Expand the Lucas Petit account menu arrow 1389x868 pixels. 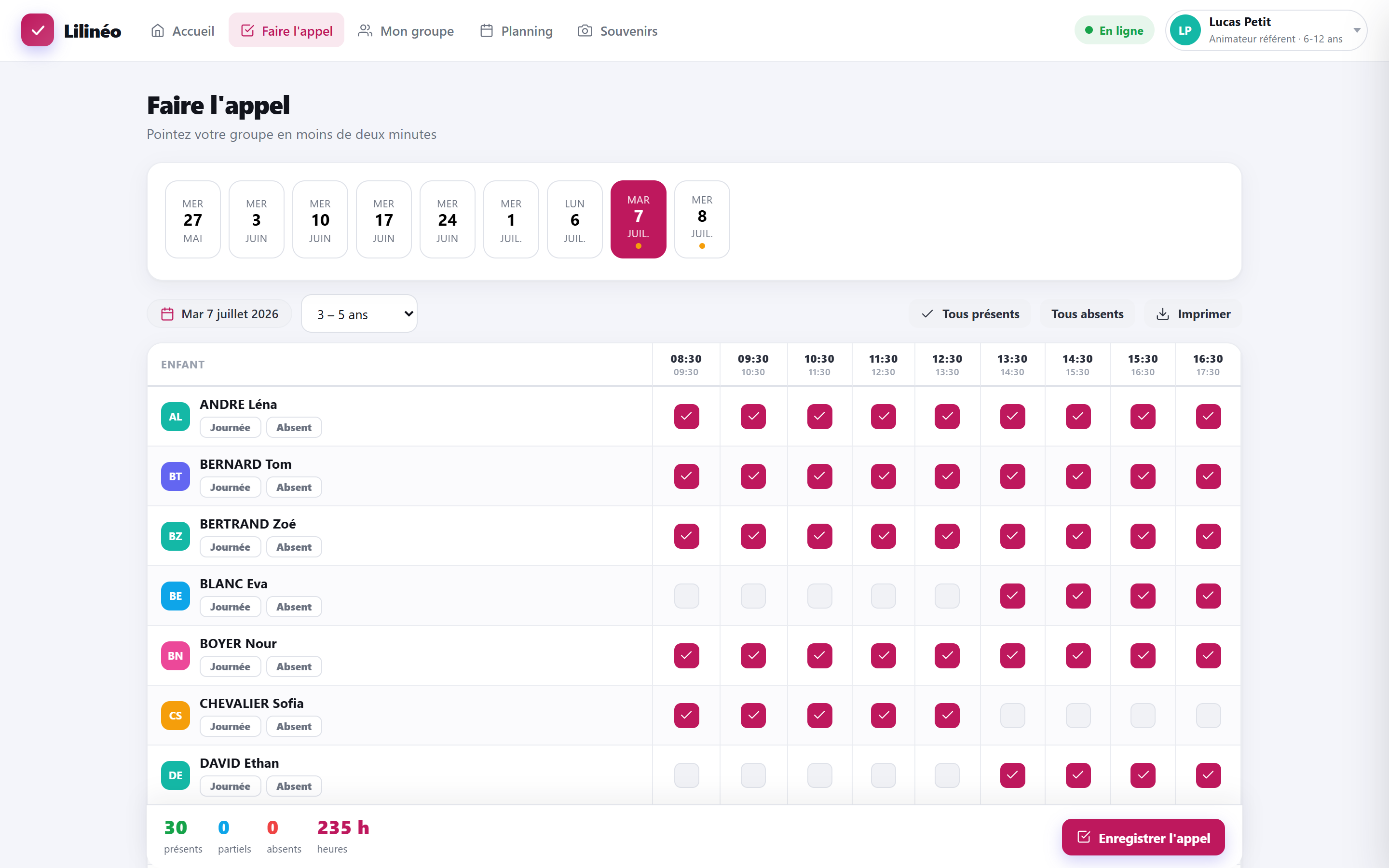point(1357,30)
